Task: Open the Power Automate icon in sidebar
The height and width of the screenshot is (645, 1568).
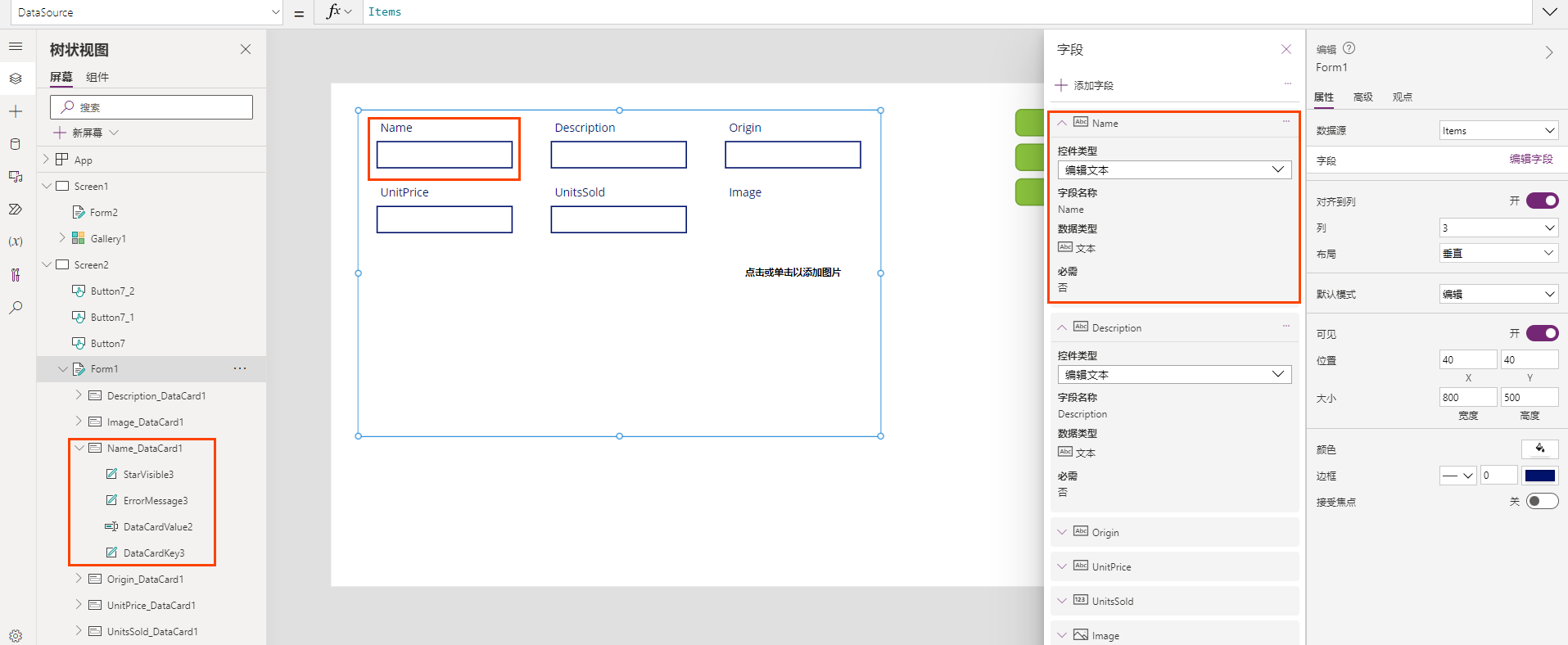Action: tap(16, 210)
